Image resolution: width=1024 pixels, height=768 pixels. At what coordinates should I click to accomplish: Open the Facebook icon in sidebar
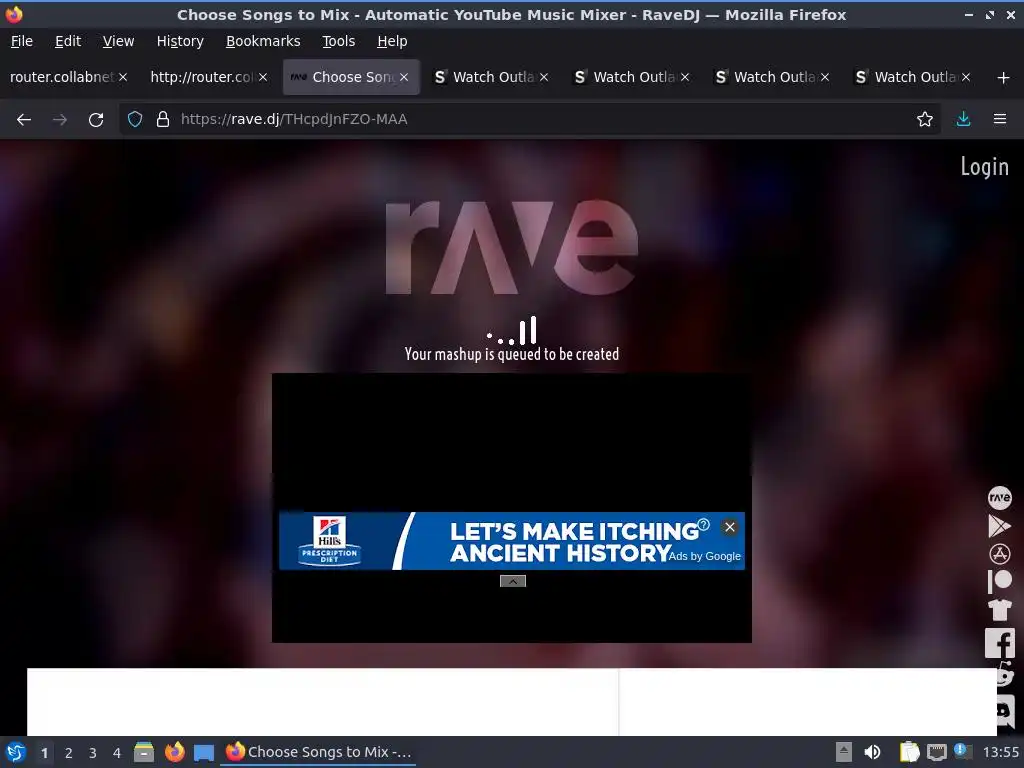1000,643
